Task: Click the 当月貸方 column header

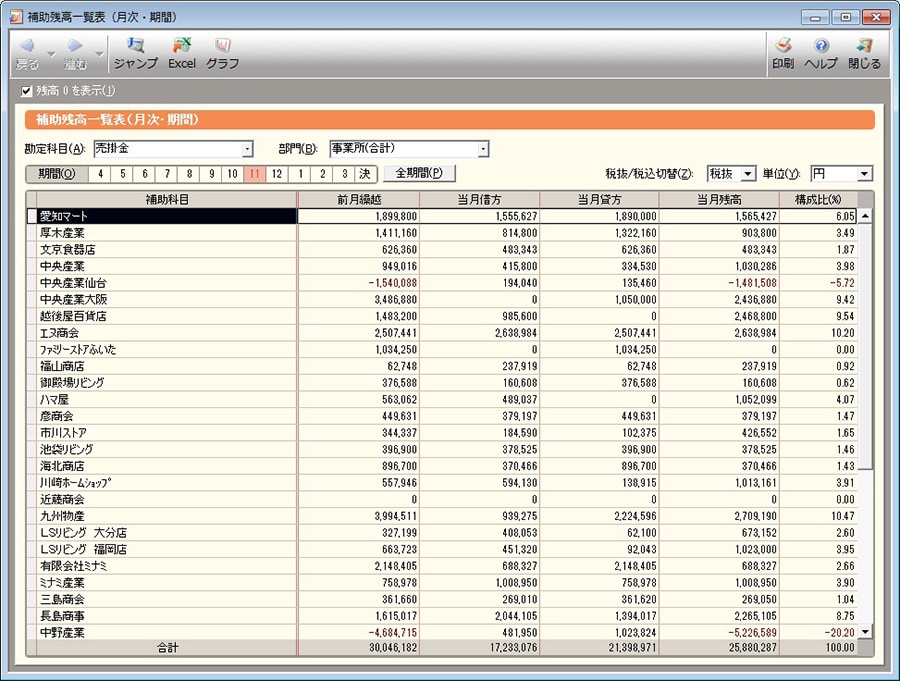Action: click(599, 200)
